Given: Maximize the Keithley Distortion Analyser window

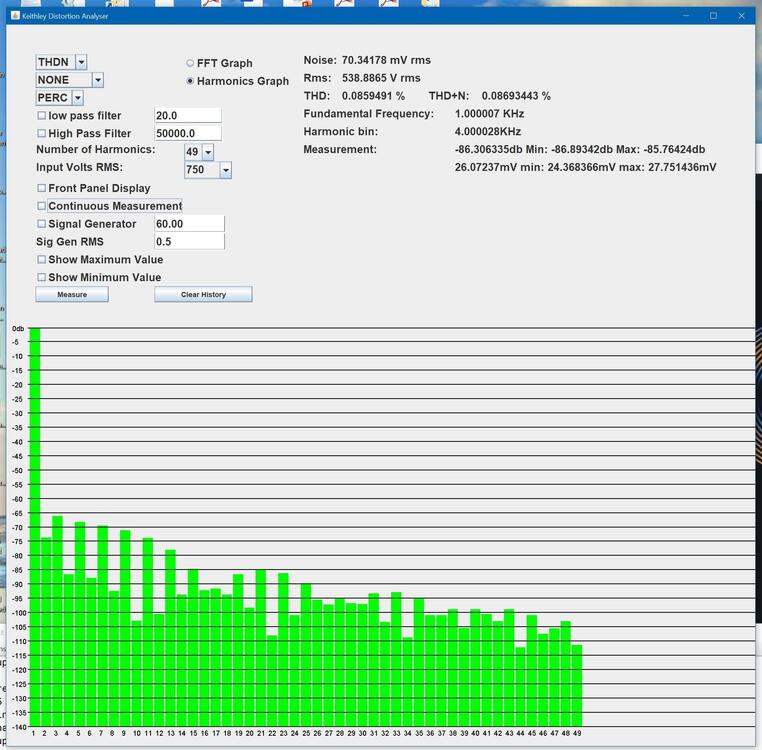Looking at the screenshot, I should tap(713, 16).
